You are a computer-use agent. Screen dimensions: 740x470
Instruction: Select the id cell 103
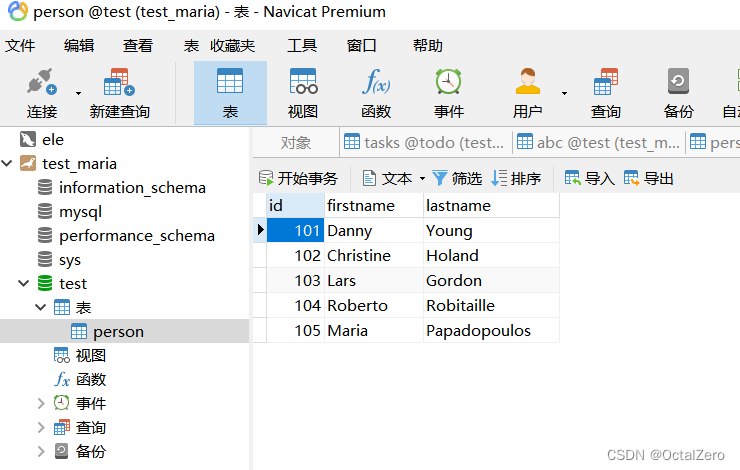pos(295,280)
